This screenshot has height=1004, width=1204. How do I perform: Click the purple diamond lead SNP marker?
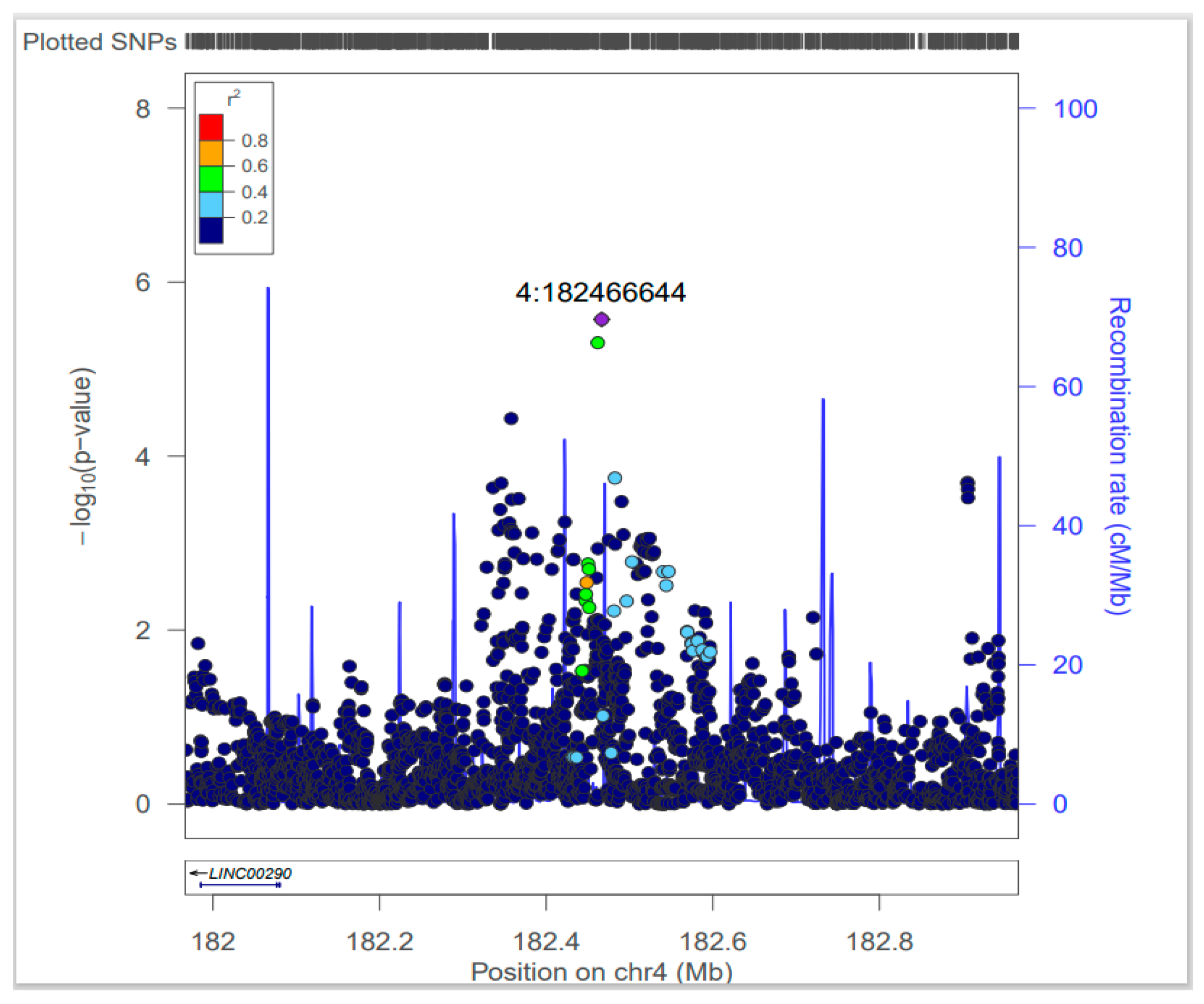pyautogui.click(x=601, y=319)
